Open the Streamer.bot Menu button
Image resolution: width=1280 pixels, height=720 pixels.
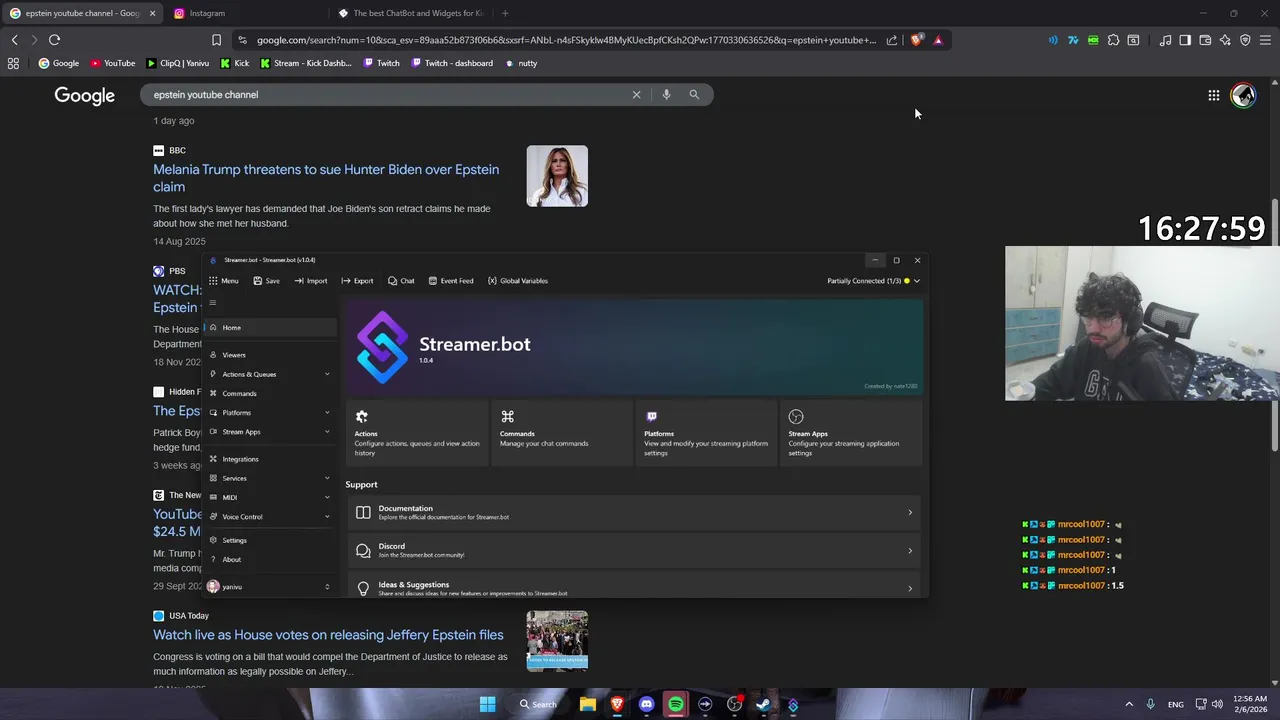(x=224, y=281)
